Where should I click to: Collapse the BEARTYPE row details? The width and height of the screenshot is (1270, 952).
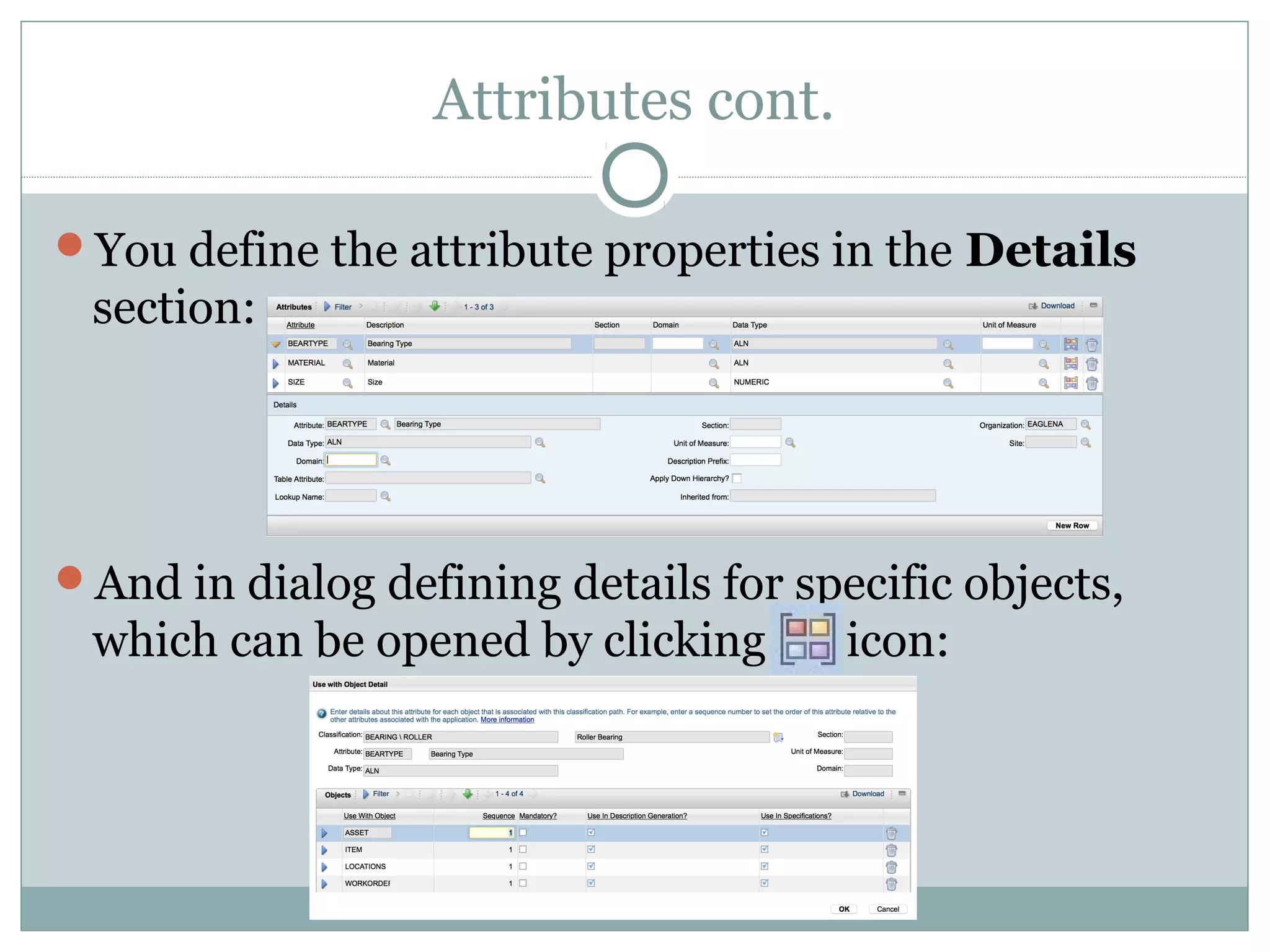(276, 344)
